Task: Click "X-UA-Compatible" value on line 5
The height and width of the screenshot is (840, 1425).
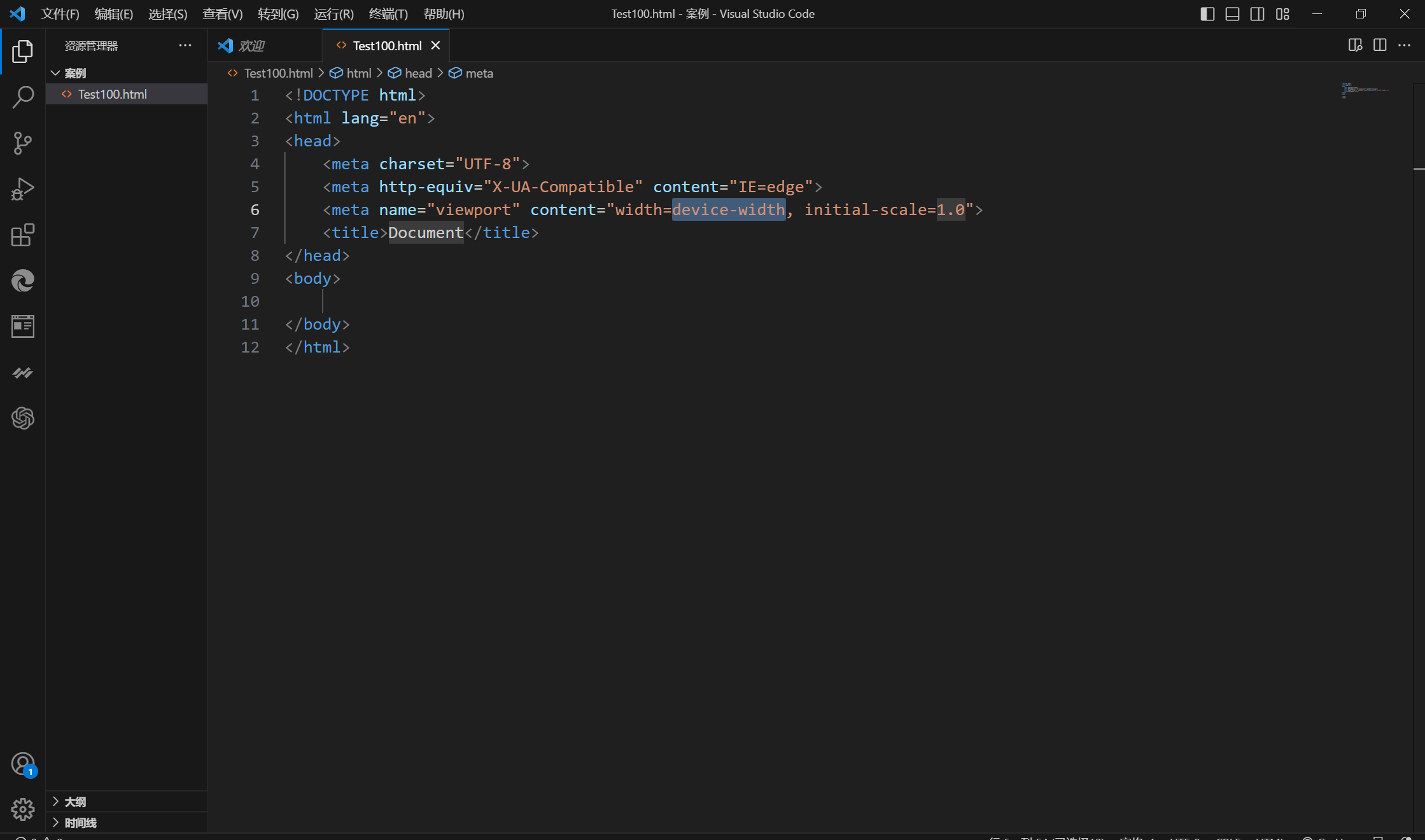Action: (563, 186)
